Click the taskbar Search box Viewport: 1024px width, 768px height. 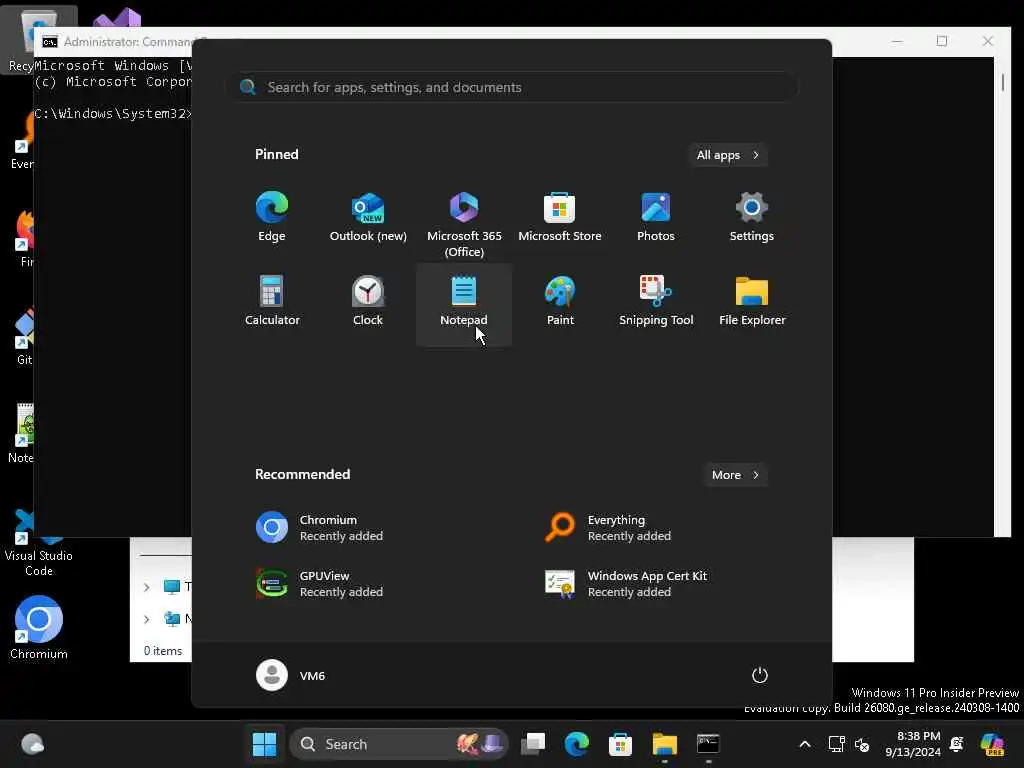coord(399,744)
